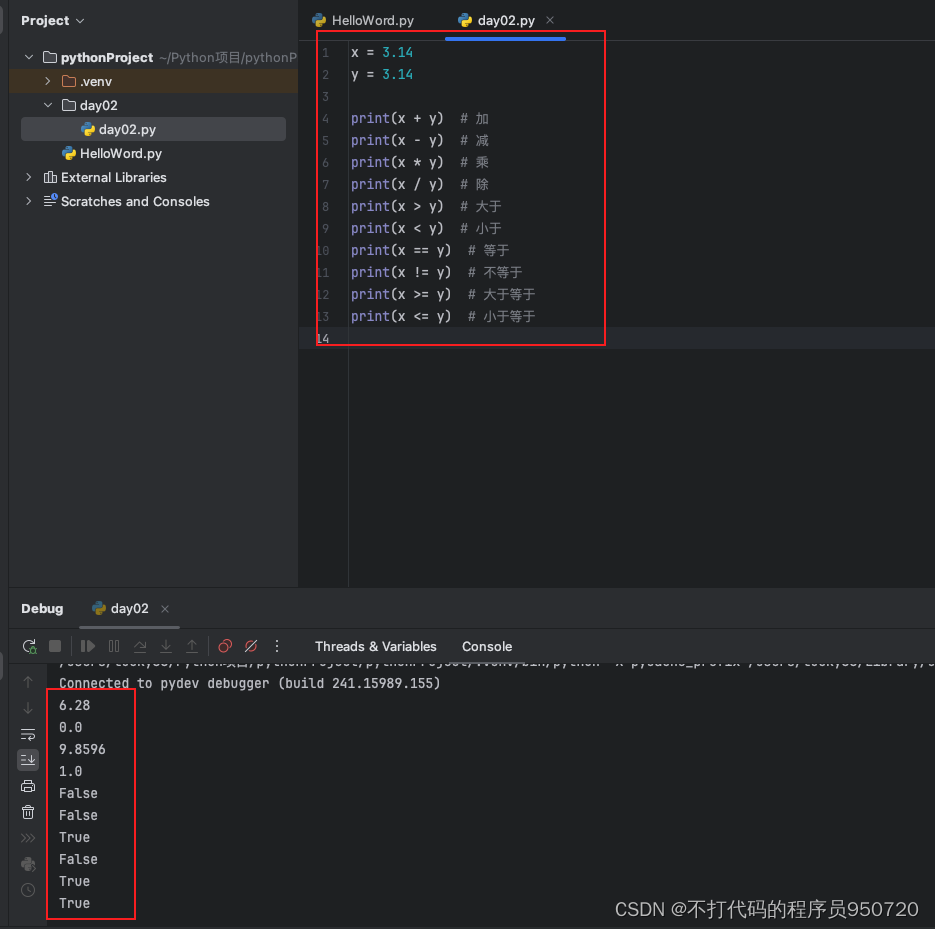Image resolution: width=935 pixels, height=929 pixels.
Task: Click the 0.0 console output
Action: [x=70, y=727]
